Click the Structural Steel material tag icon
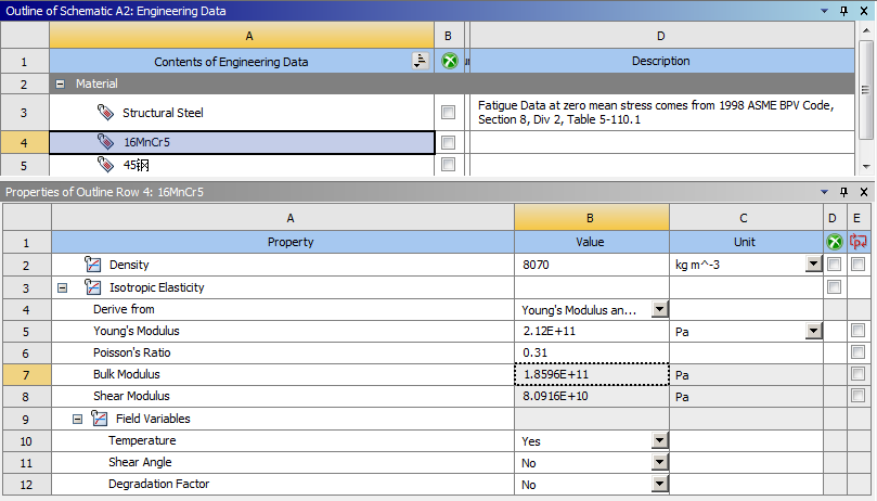877x501 pixels. (105, 112)
